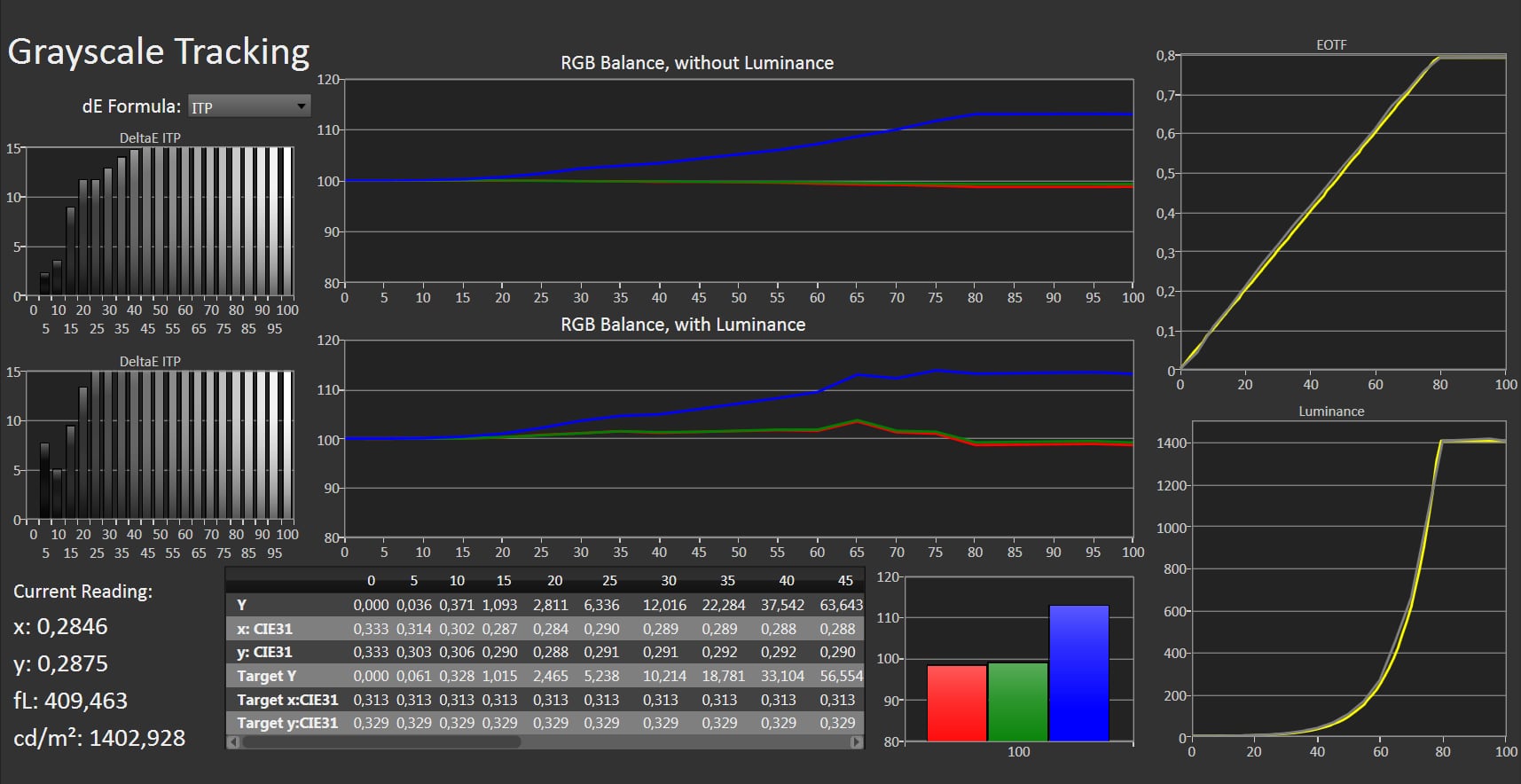This screenshot has width=1521, height=784.
Task: Click the table scrollbar right arrow
Action: (857, 742)
